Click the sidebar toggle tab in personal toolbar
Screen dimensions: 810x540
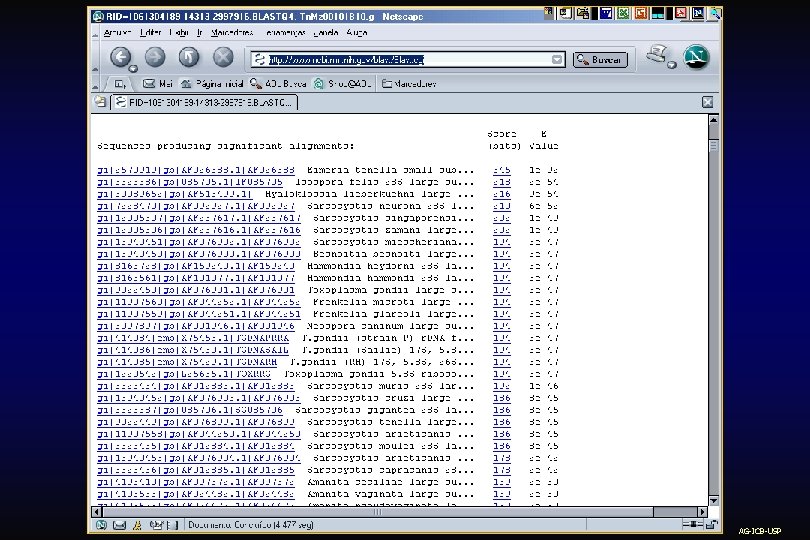point(119,83)
